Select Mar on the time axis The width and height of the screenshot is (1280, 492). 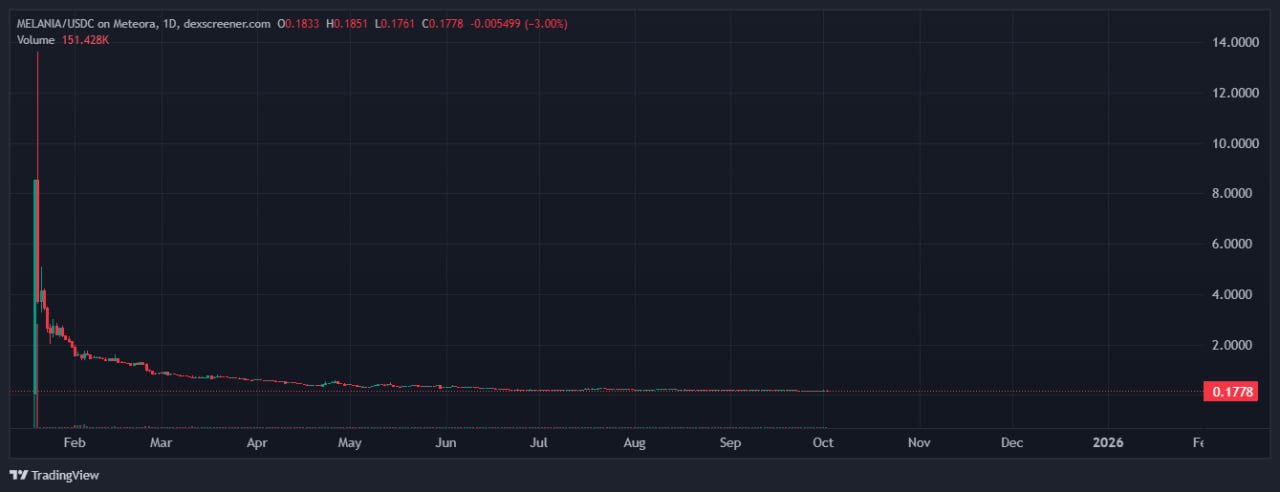click(x=160, y=442)
